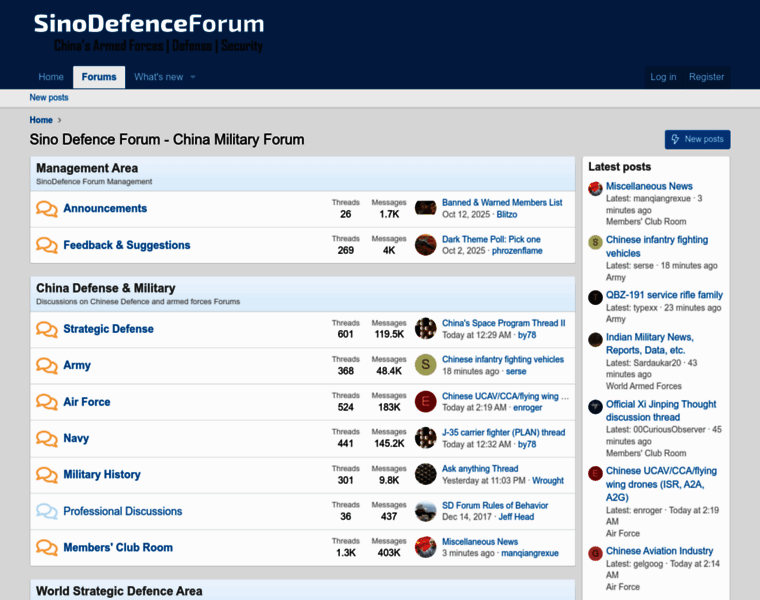
Task: Open China's Space Program Thread II
Action: click(x=504, y=323)
